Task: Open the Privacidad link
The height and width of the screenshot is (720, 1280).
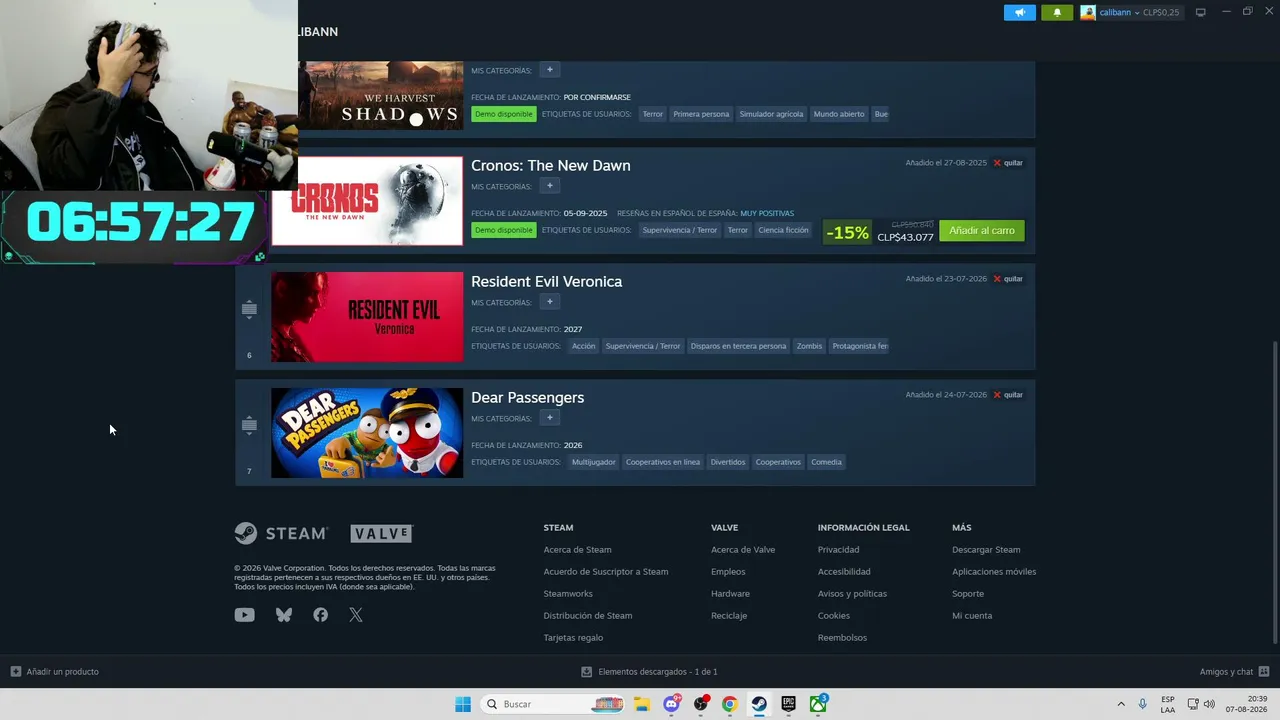Action: 838,550
